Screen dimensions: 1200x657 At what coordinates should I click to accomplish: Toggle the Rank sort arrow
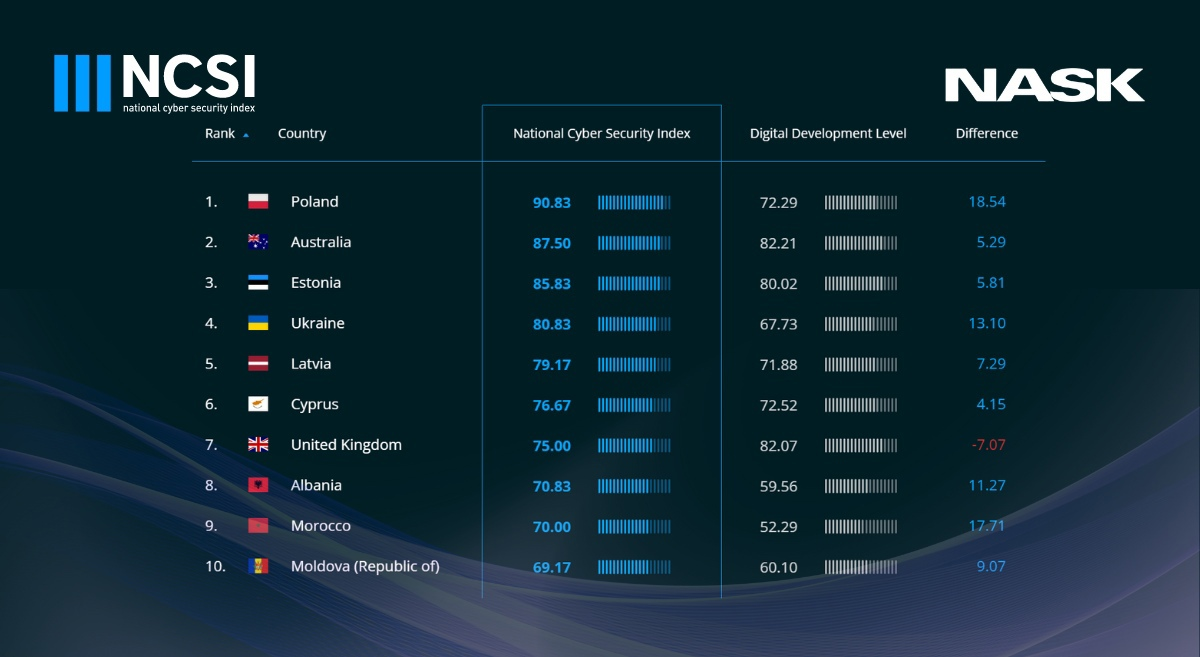pos(246,134)
